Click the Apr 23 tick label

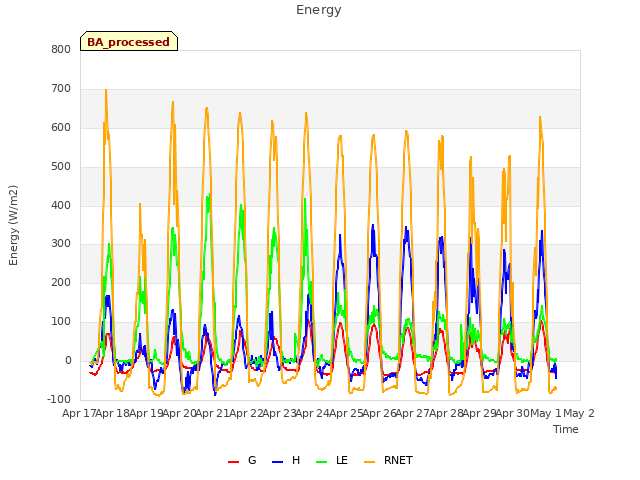coord(279,413)
